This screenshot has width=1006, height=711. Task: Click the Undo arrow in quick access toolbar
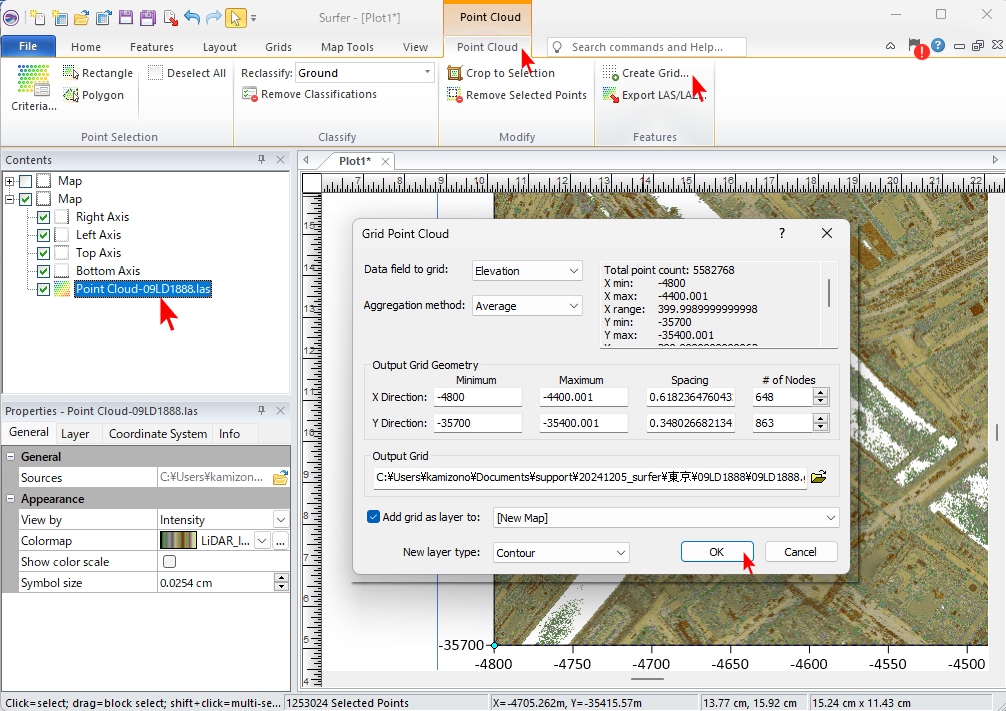[193, 17]
